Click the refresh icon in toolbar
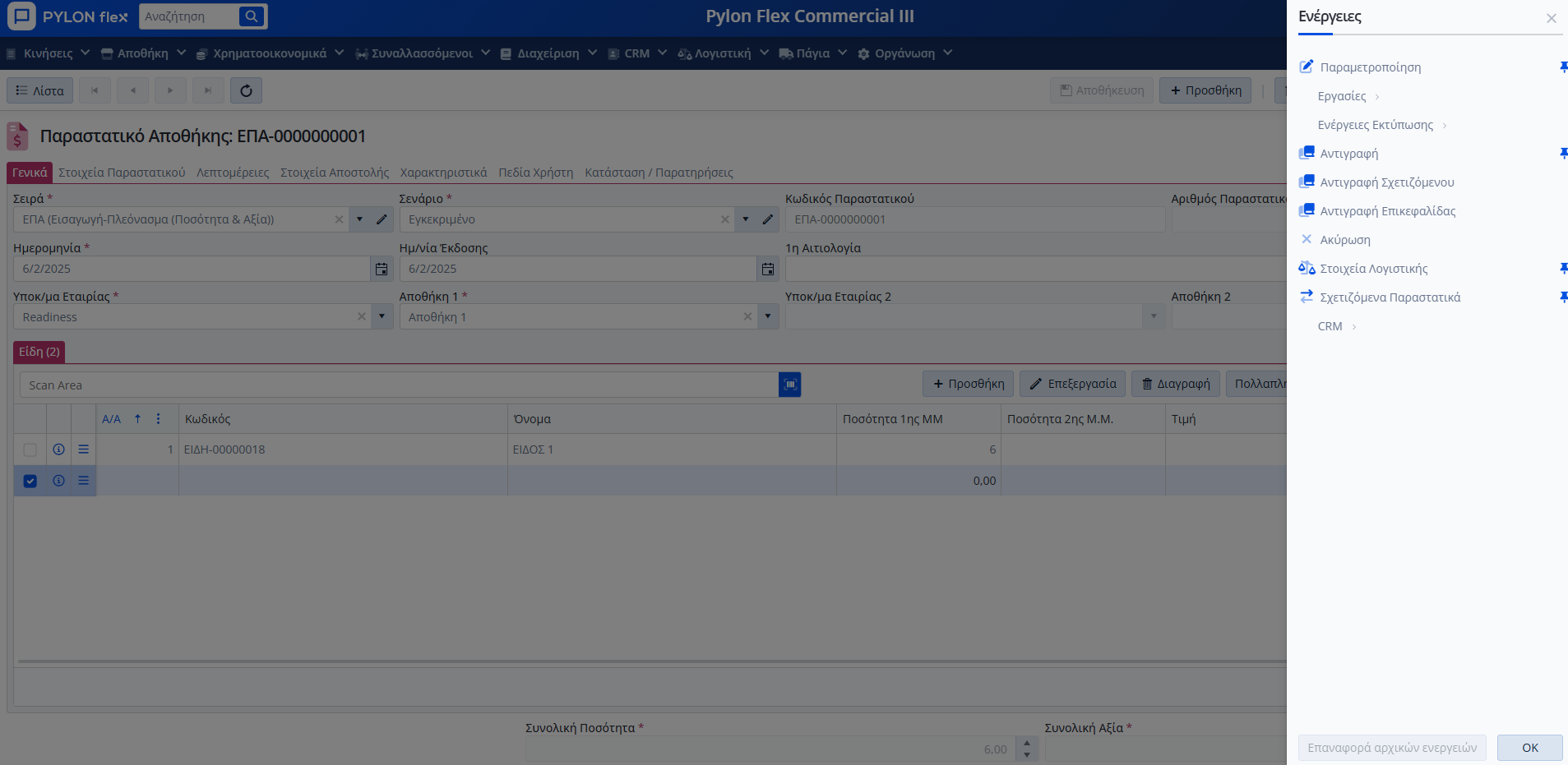1568x765 pixels. [246, 90]
